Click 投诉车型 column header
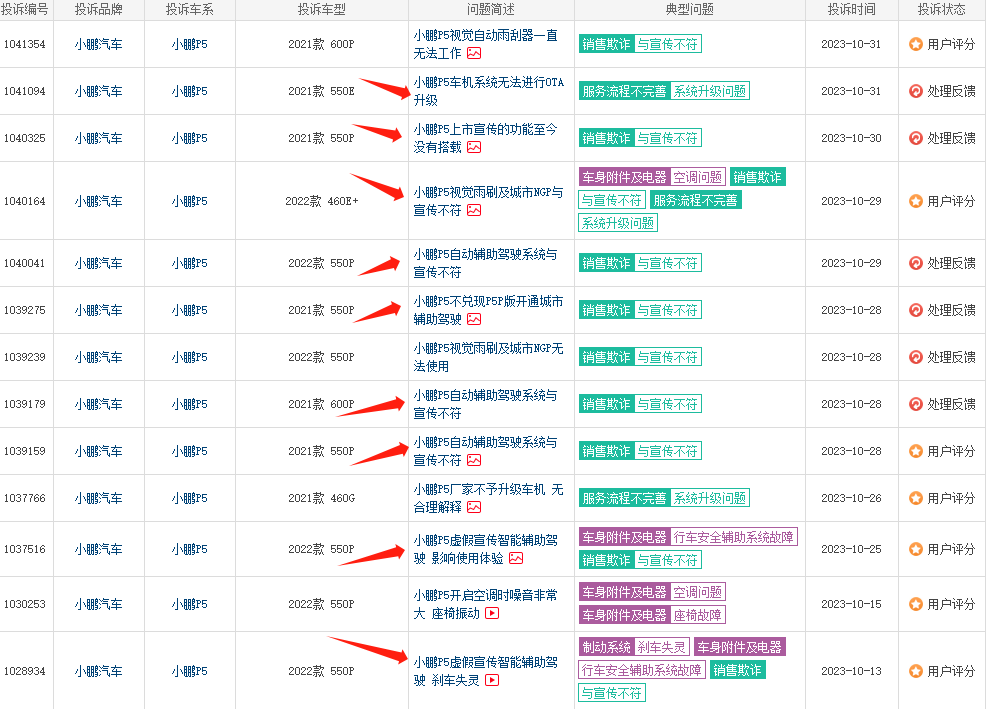 (322, 9)
